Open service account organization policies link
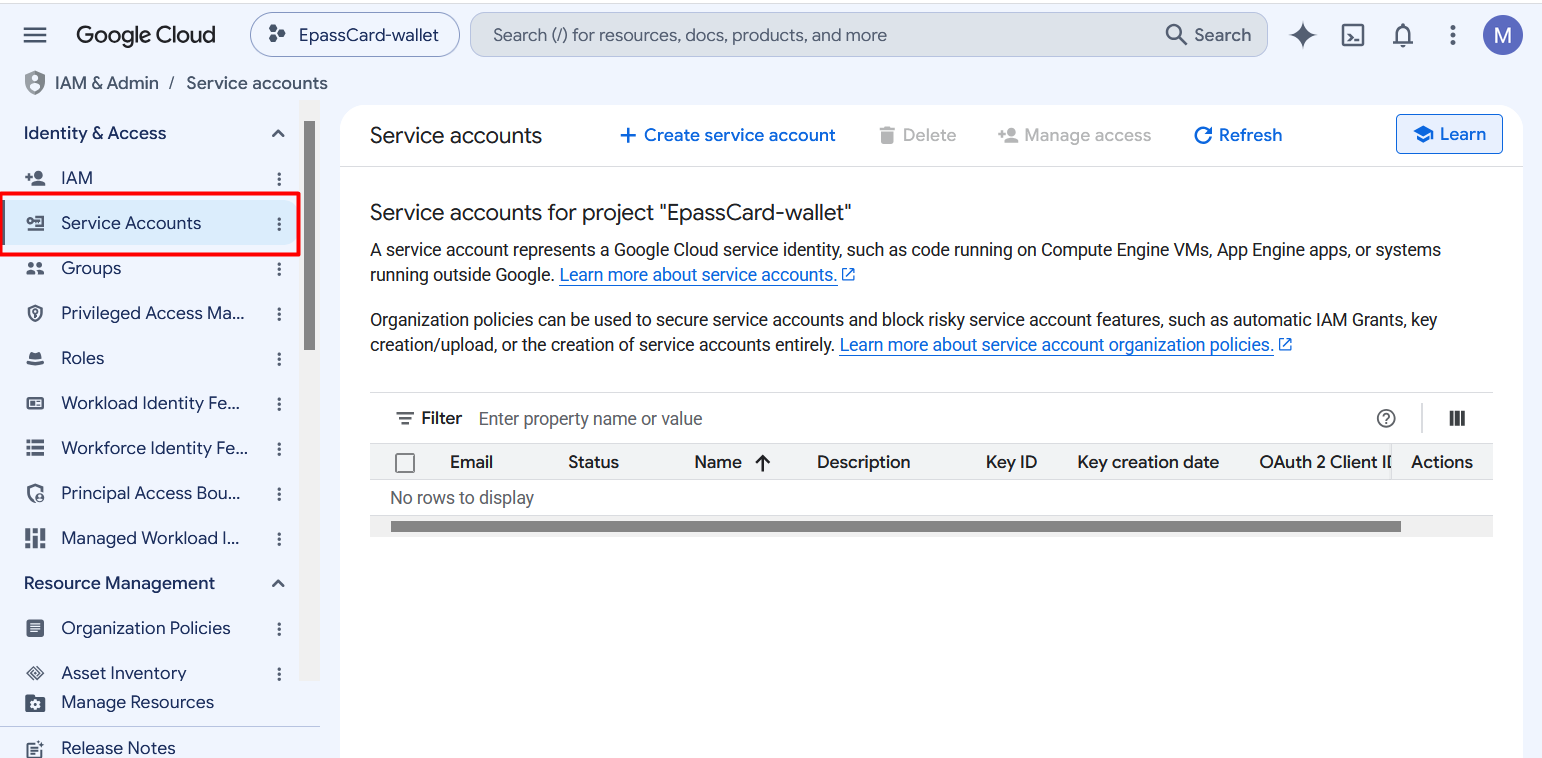Screen dimensions: 1542x758 pyautogui.click(x=1056, y=344)
